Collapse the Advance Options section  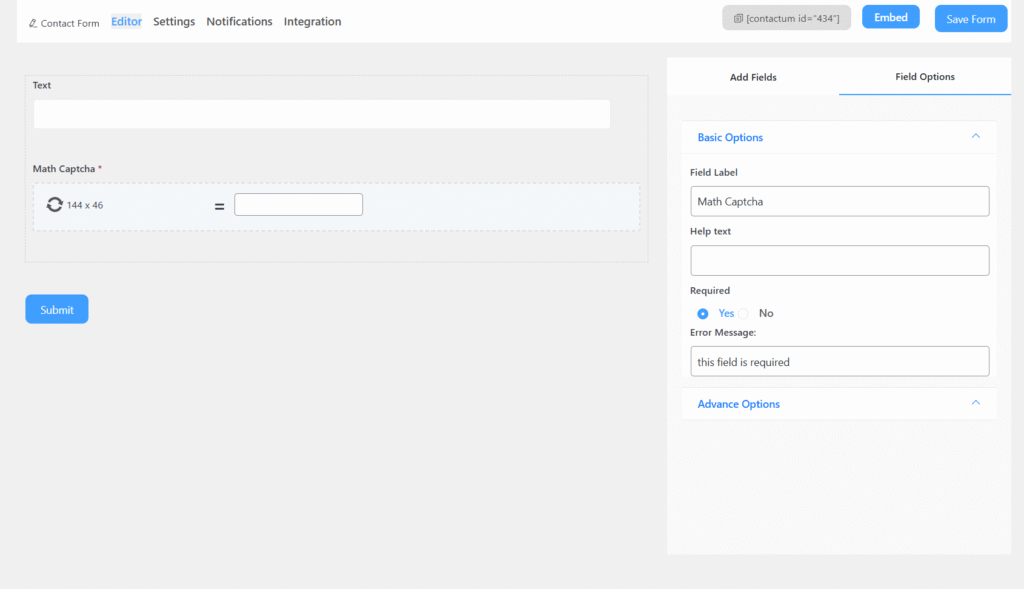click(x=975, y=403)
